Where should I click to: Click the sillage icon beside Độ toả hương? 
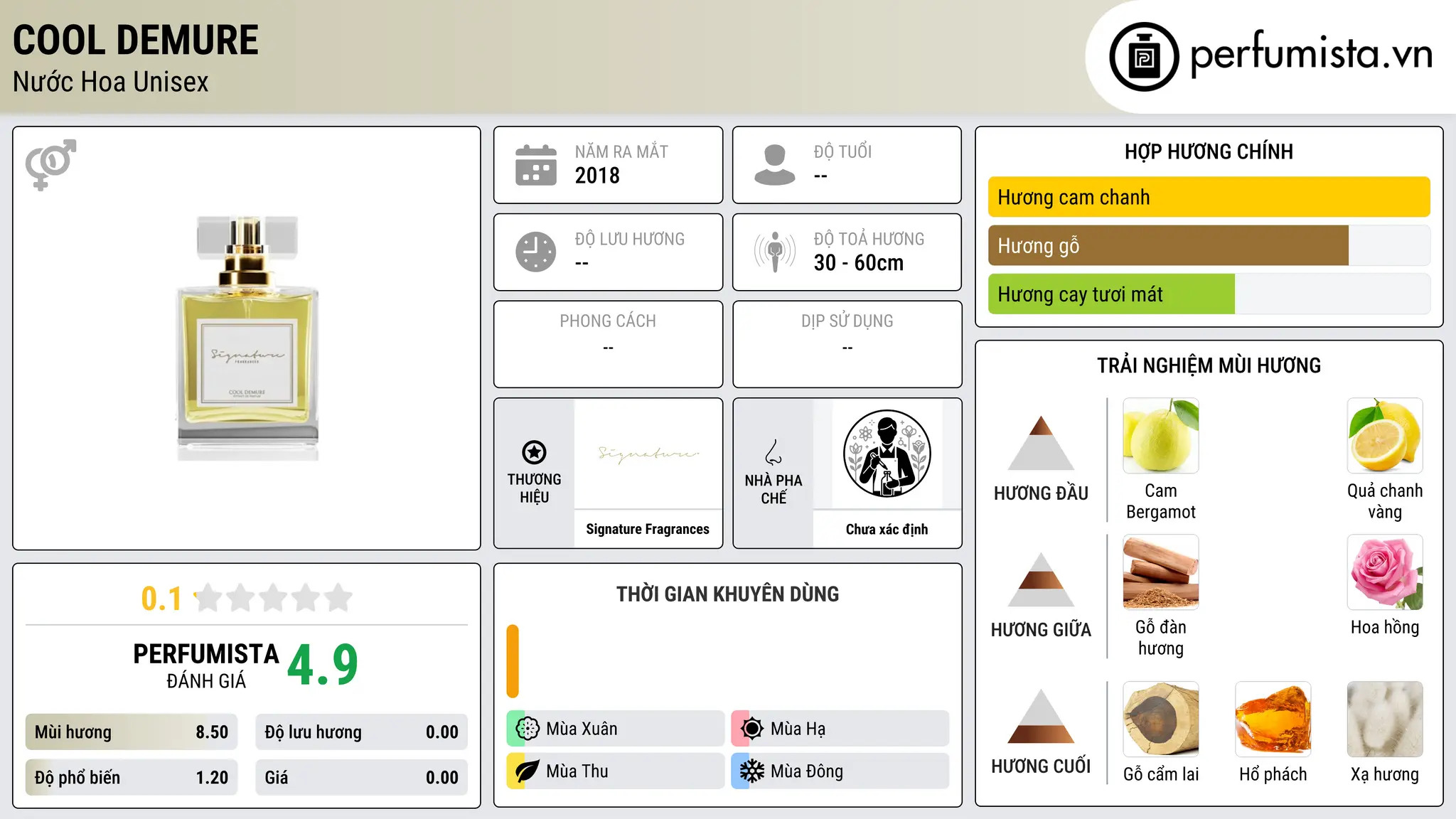pyautogui.click(x=774, y=252)
